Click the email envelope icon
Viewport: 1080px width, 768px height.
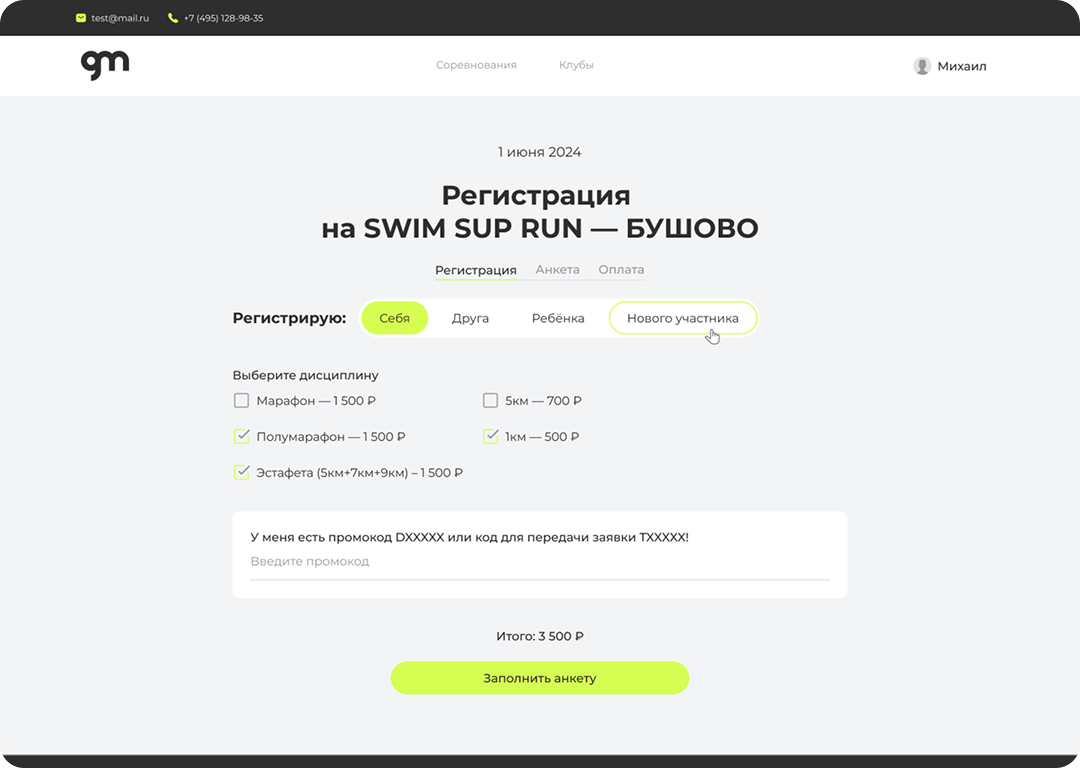[81, 18]
